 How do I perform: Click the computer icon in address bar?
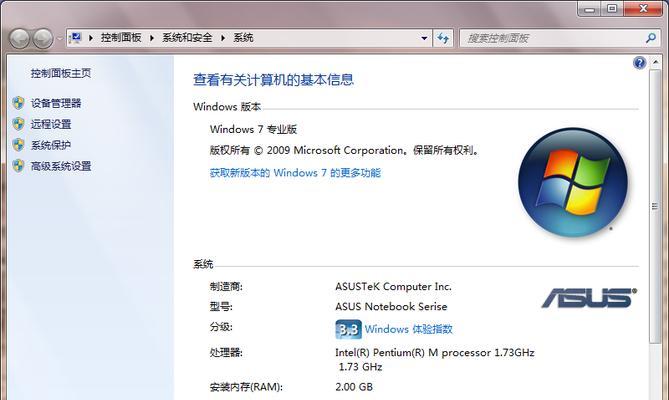[77, 38]
